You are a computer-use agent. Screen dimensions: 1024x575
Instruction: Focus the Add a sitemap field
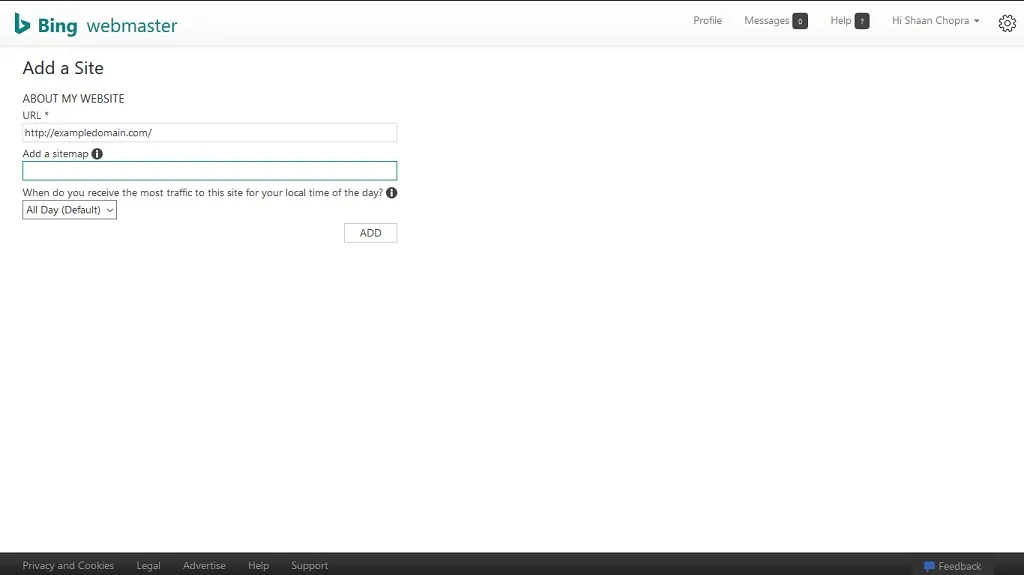[x=210, y=171]
